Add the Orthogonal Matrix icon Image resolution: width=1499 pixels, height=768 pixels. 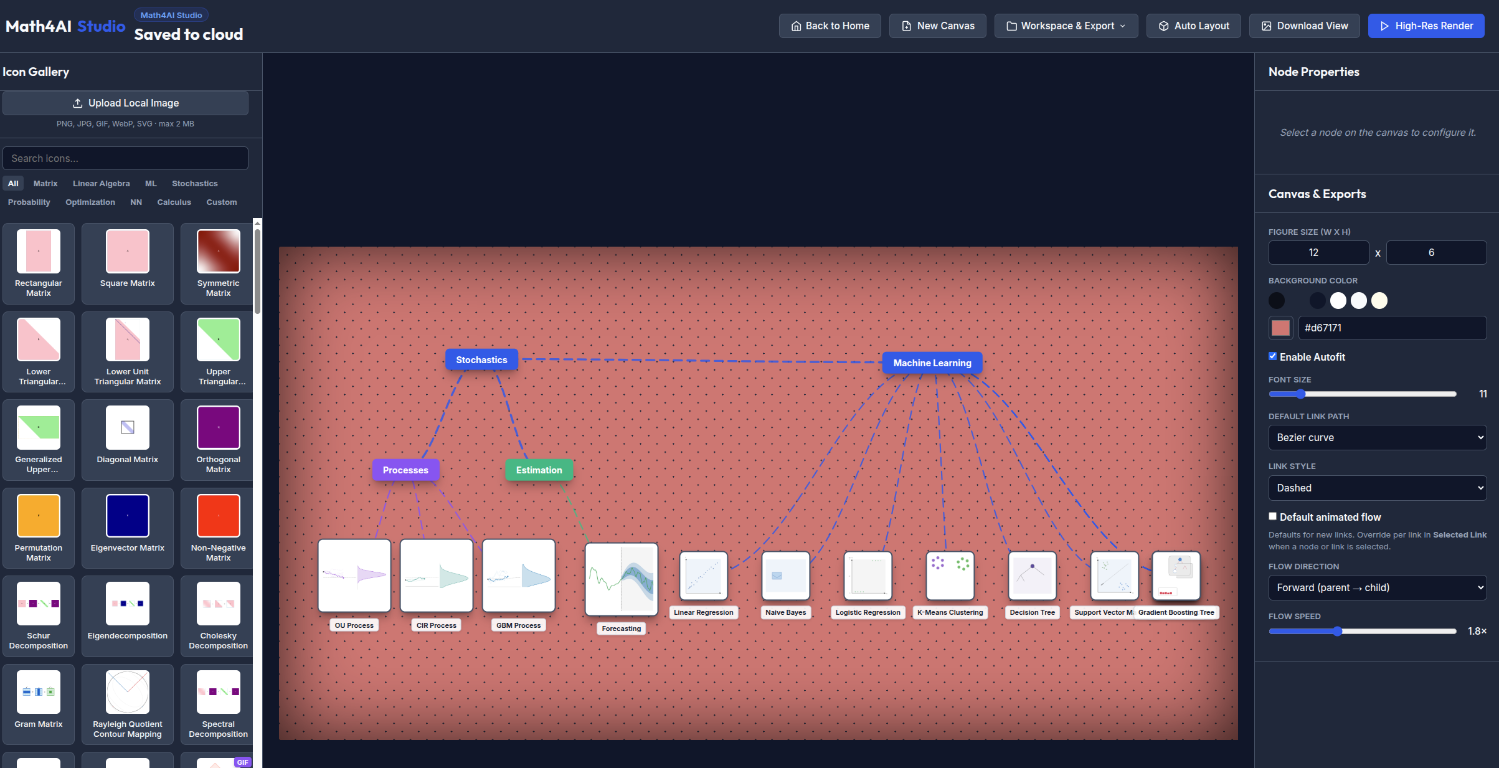[x=218, y=440]
